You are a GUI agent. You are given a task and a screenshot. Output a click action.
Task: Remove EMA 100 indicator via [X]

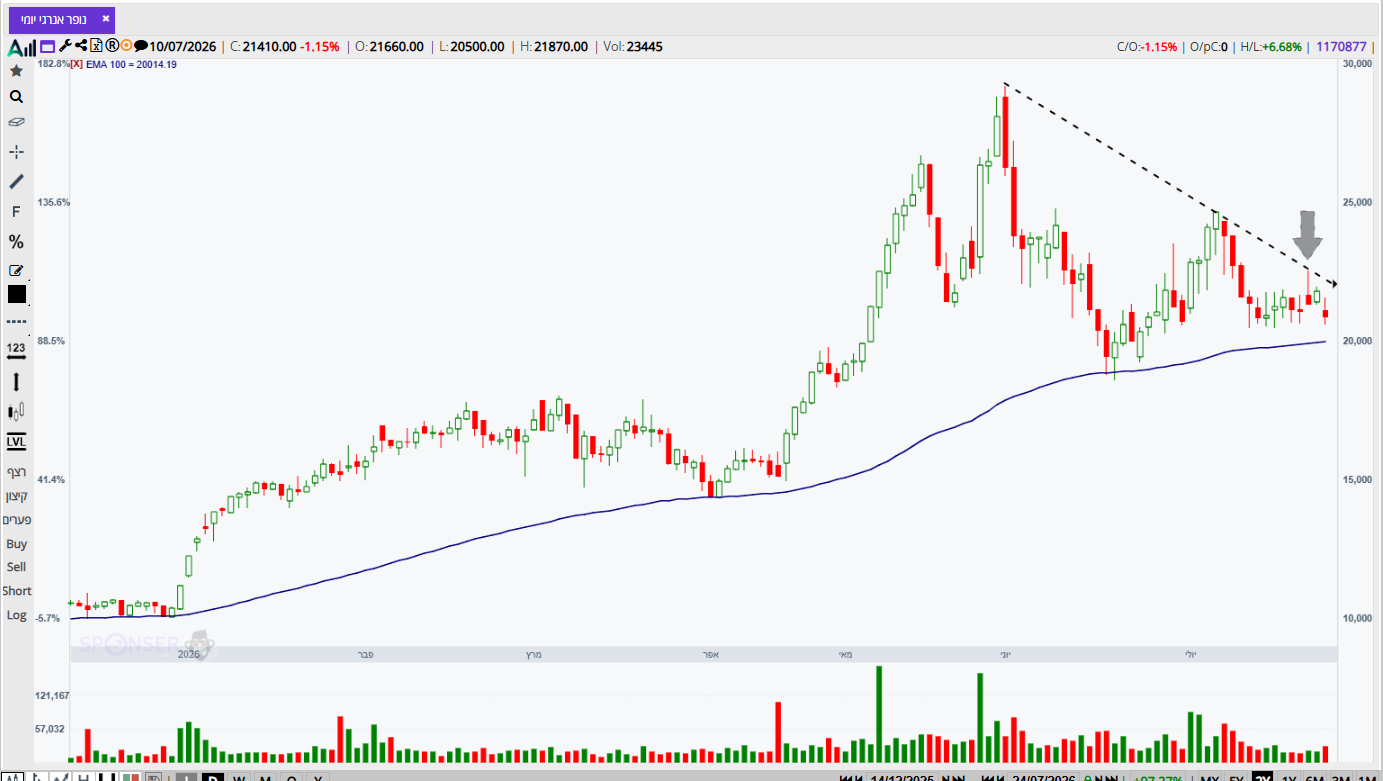[77, 64]
